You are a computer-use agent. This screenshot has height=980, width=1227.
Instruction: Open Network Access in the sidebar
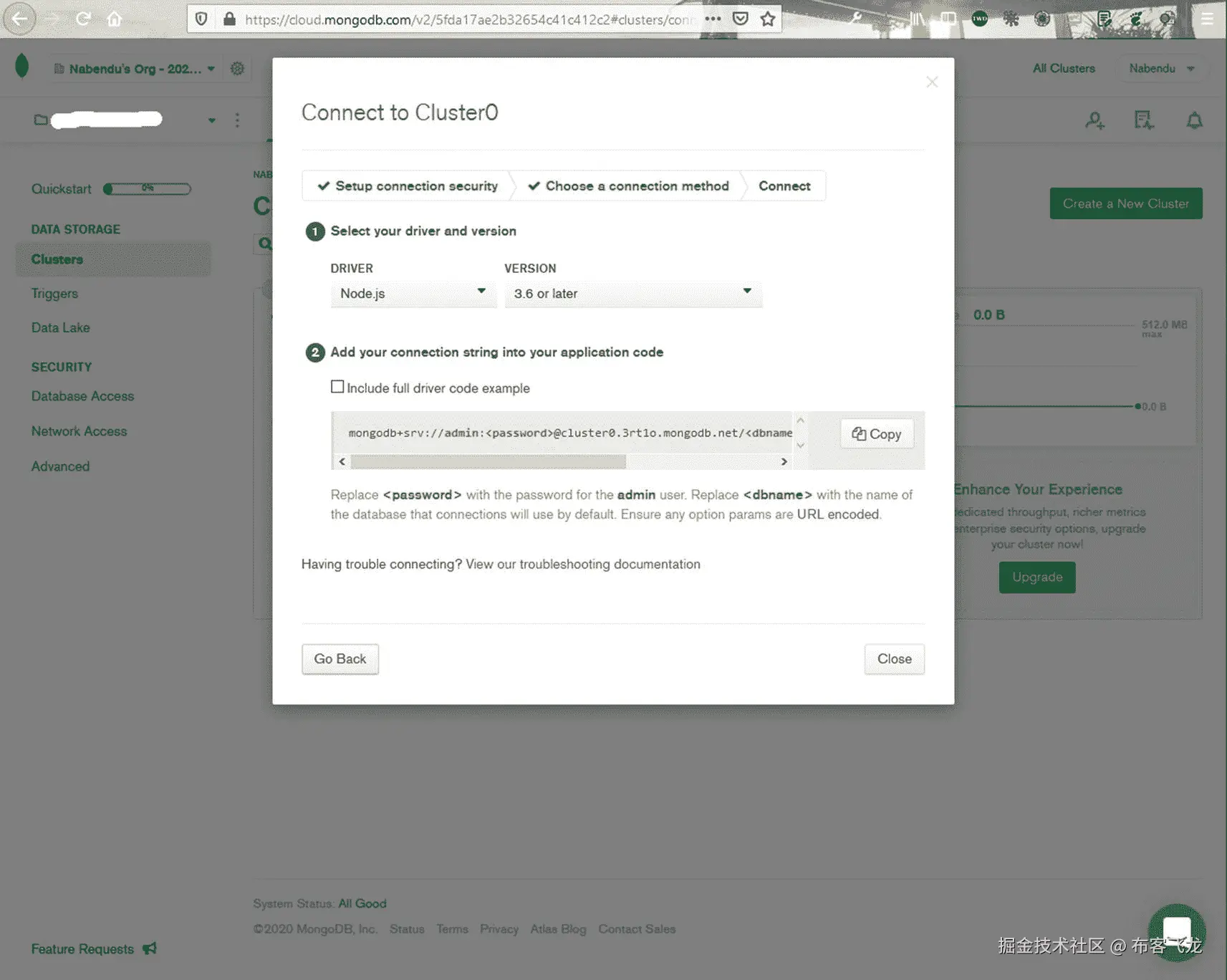tap(79, 431)
